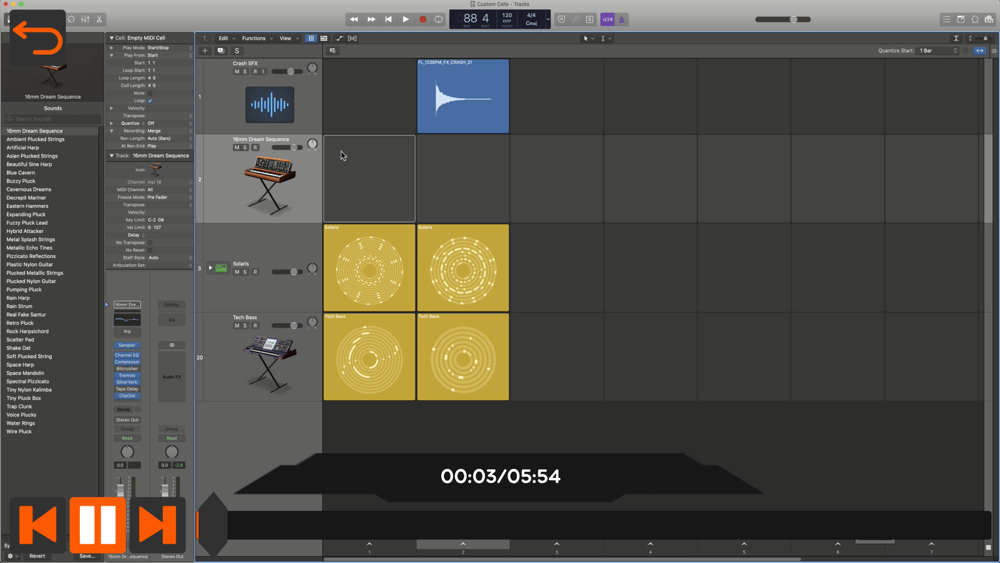Select the FL_123BPM_FX_CRASH_21 audio cell
This screenshot has height=563, width=1000.
click(463, 96)
